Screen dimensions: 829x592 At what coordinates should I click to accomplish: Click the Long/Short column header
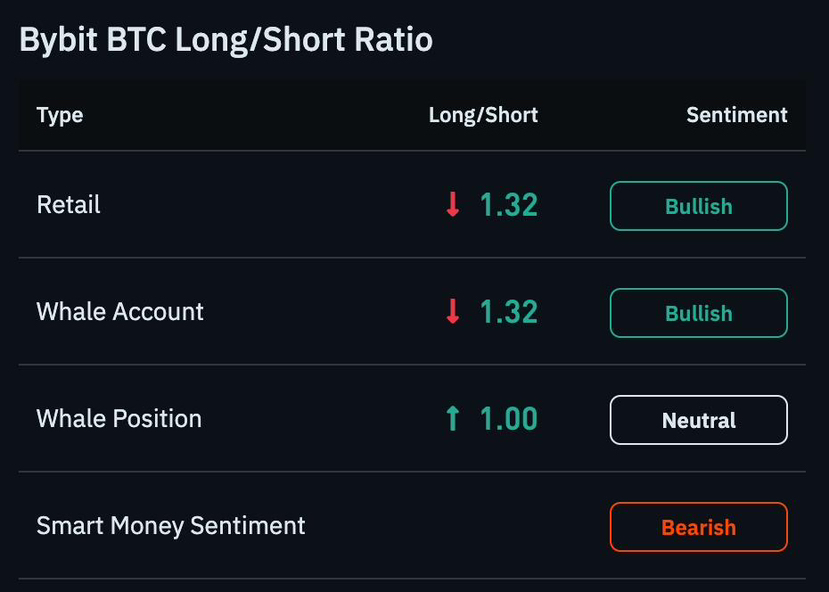483,115
